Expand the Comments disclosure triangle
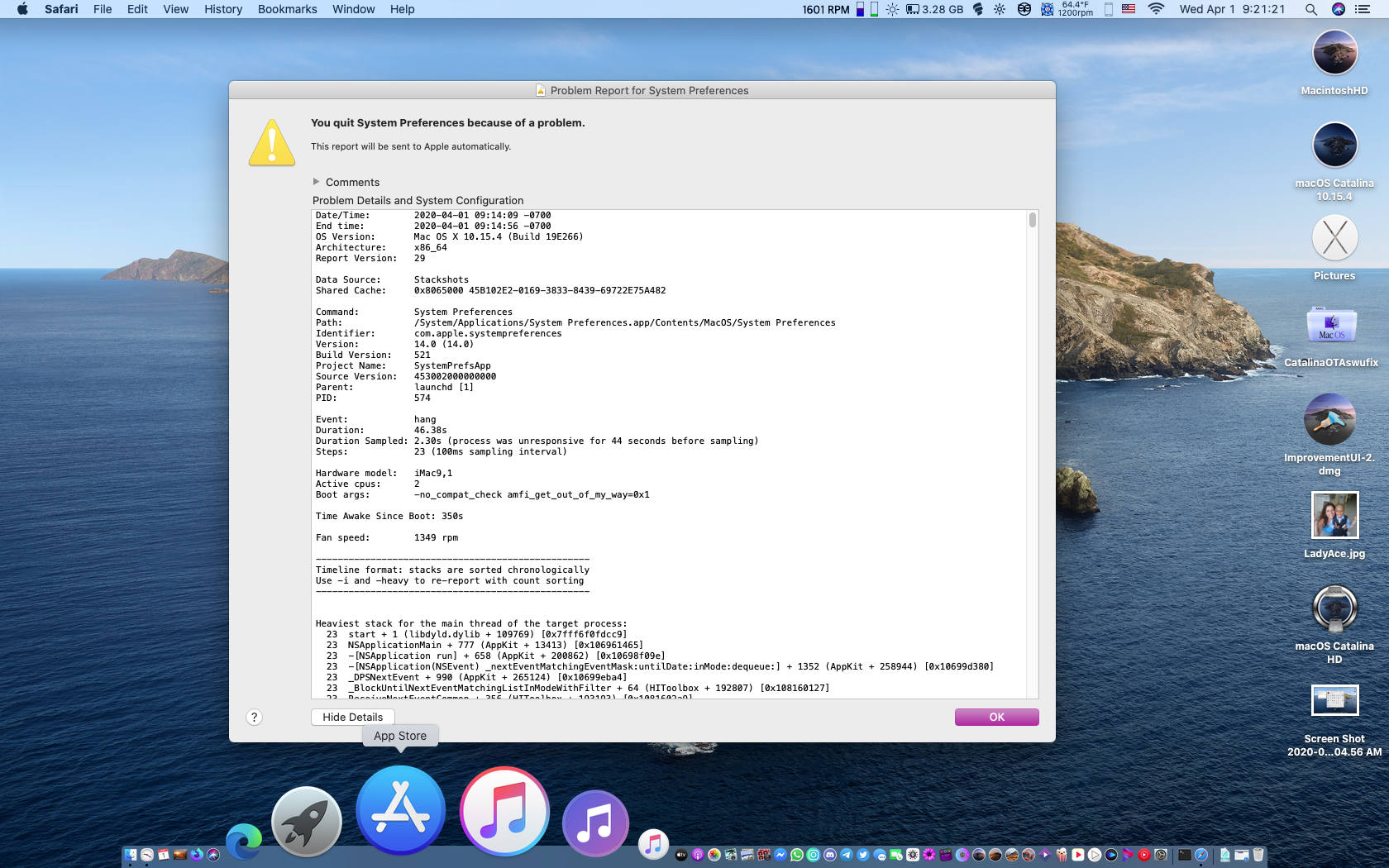The width and height of the screenshot is (1389, 868). point(316,182)
